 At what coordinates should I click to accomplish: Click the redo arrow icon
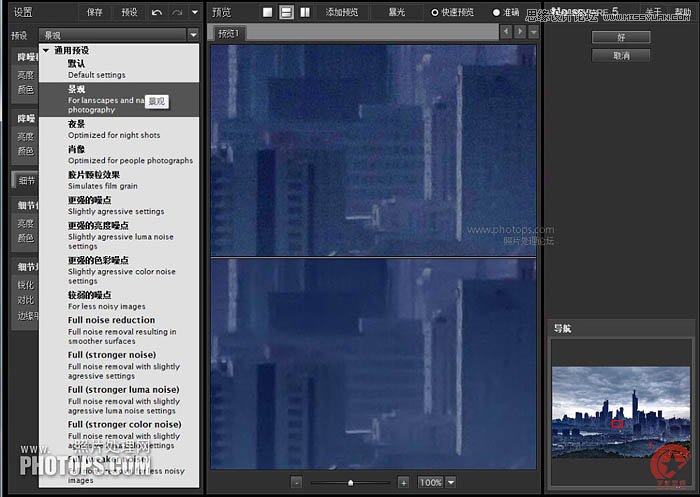(x=177, y=13)
